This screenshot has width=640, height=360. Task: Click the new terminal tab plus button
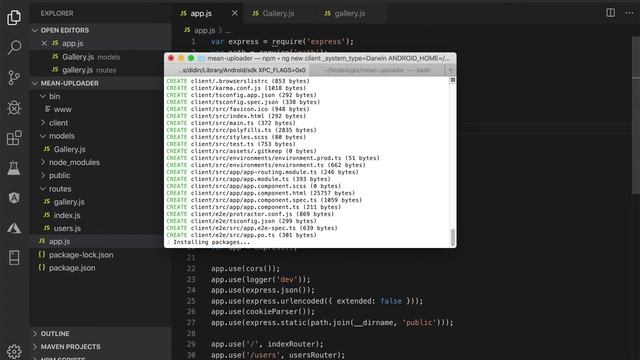[x=450, y=70]
